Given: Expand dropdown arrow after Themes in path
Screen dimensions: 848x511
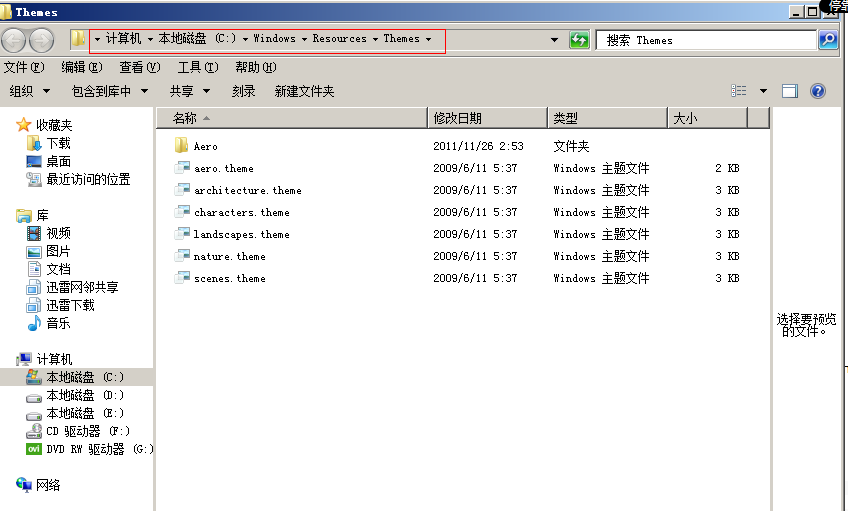Looking at the screenshot, I should pos(428,39).
